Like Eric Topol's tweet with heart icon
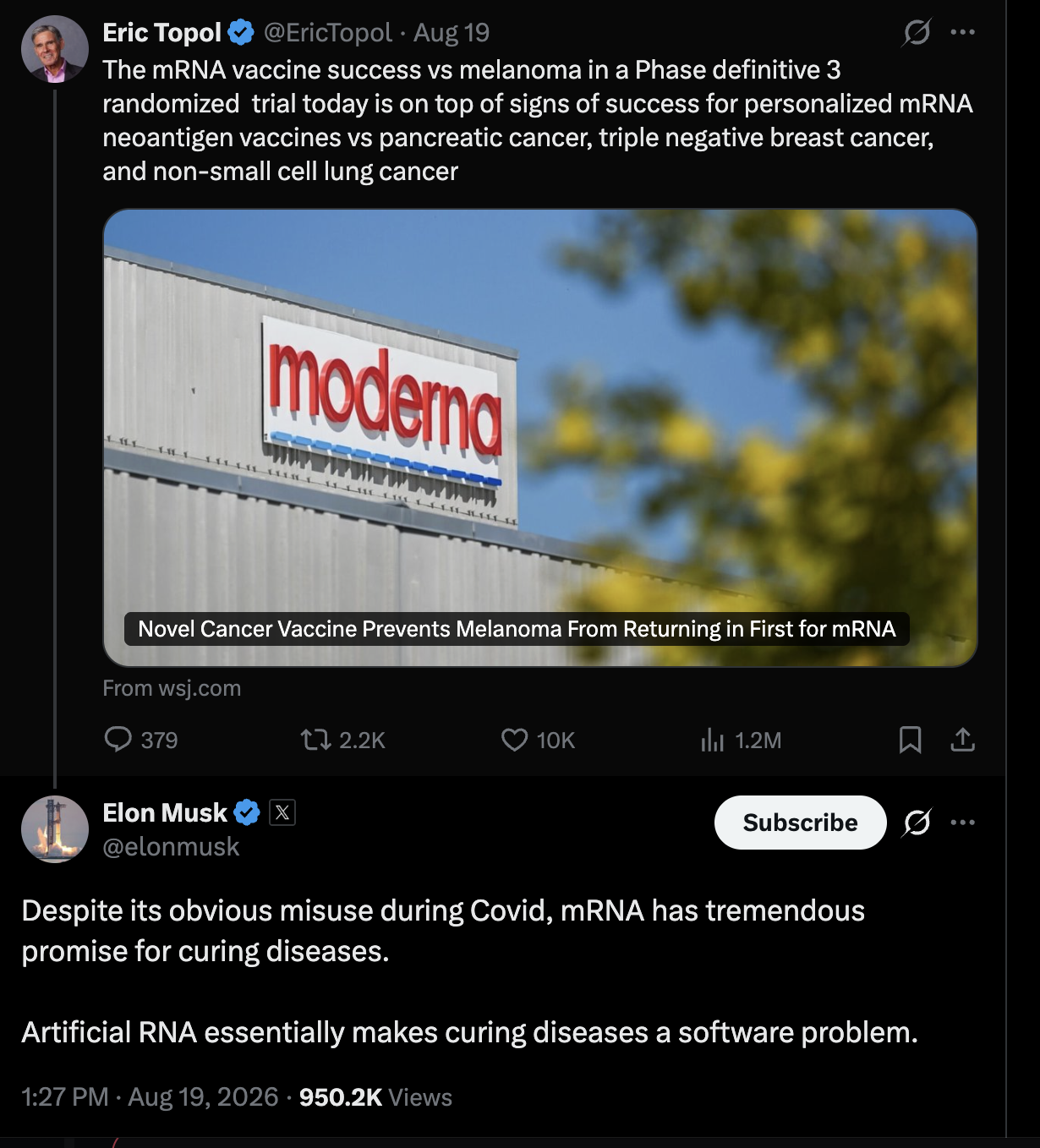 [514, 740]
